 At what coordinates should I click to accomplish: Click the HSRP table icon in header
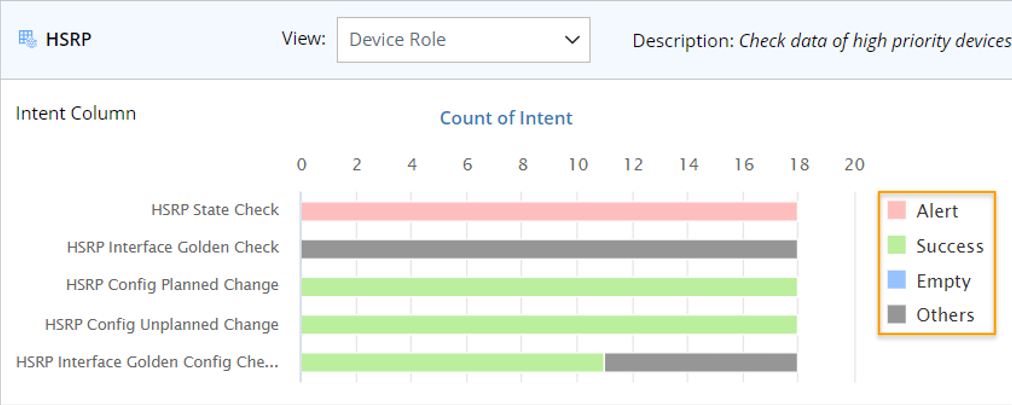click(x=27, y=41)
